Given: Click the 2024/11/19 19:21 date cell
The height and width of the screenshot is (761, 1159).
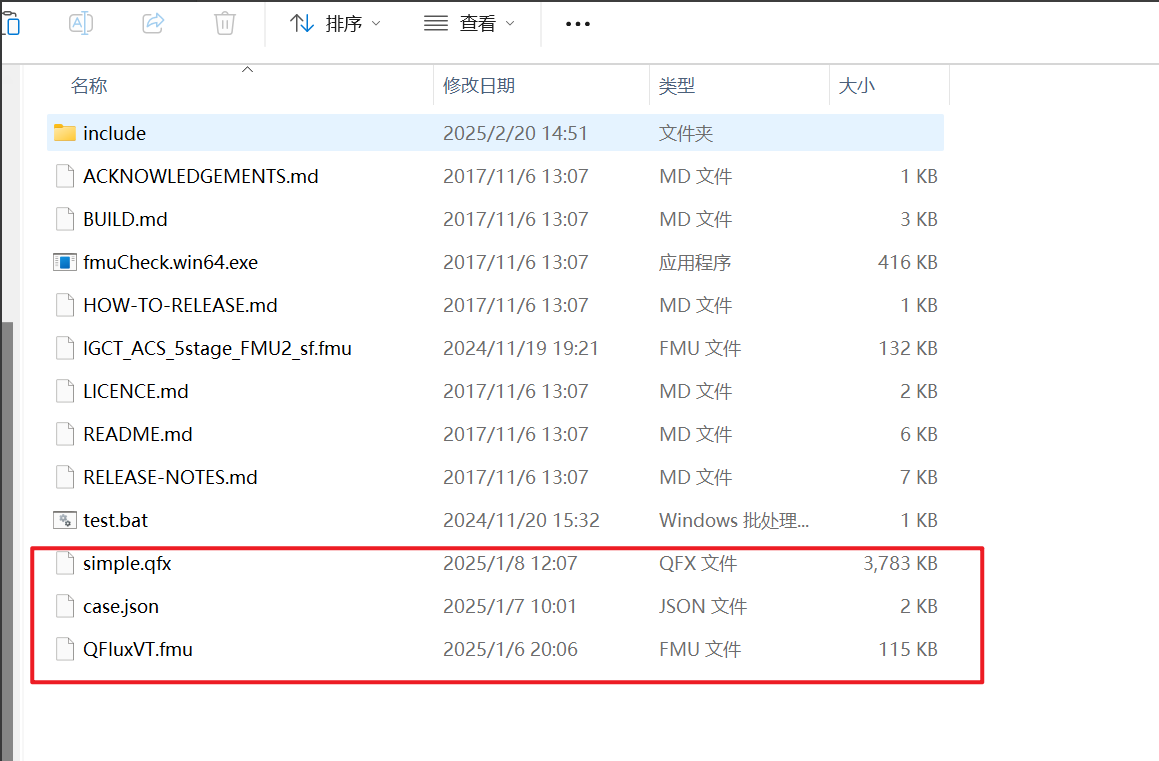Looking at the screenshot, I should pos(520,348).
